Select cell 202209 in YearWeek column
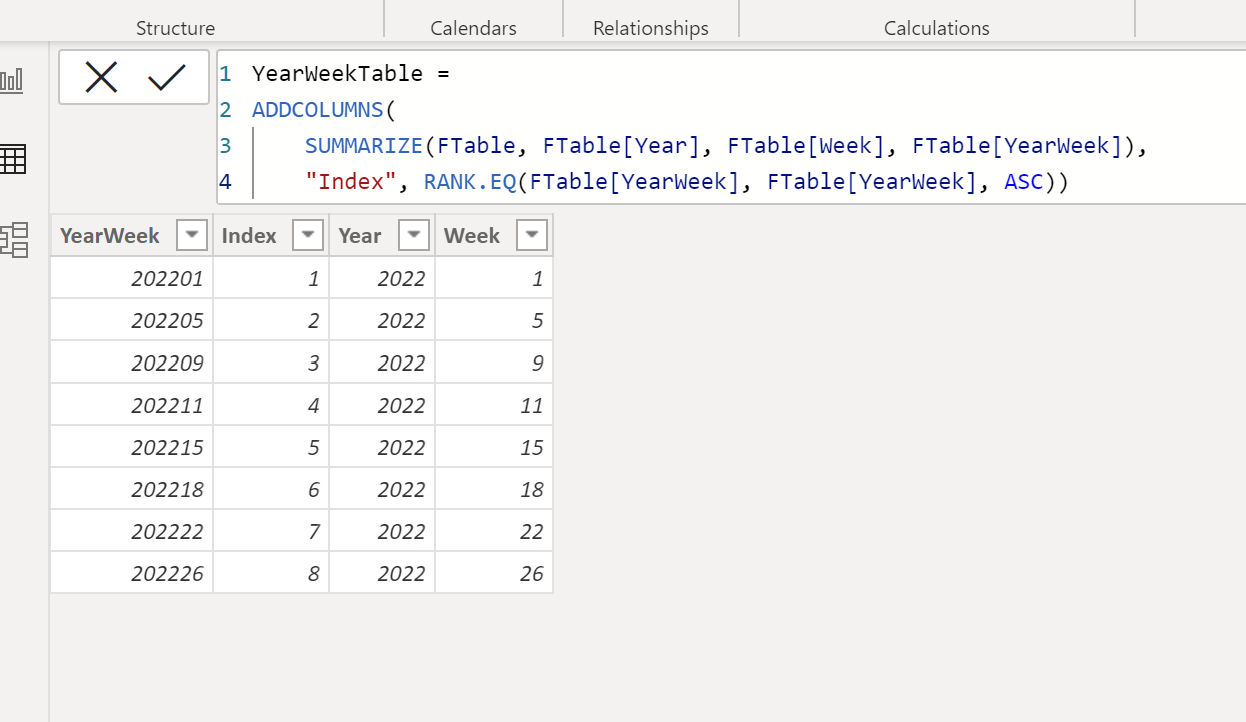1246x722 pixels. click(132, 362)
